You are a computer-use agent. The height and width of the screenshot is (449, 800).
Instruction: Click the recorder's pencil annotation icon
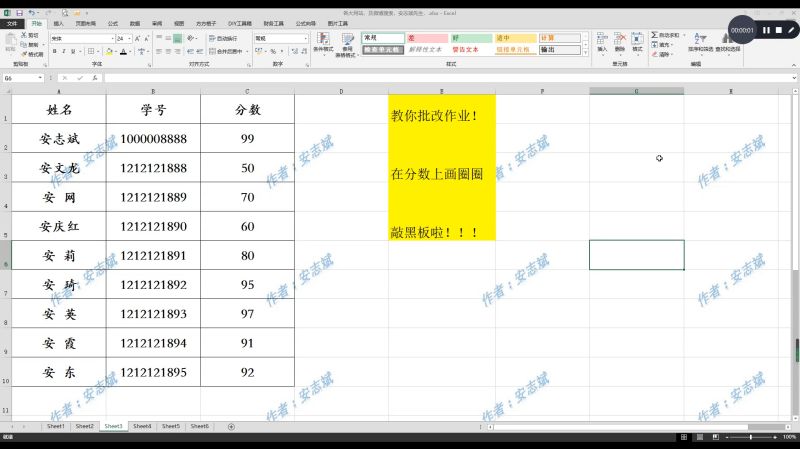[x=791, y=30]
